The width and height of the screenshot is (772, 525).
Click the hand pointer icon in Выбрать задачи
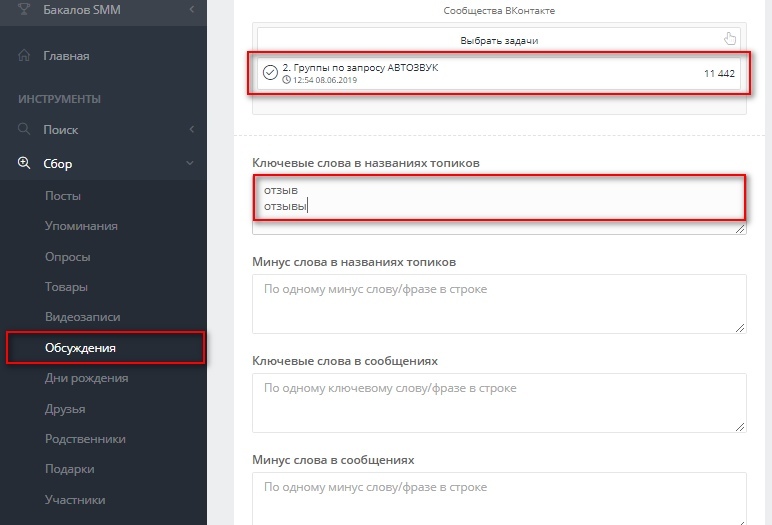[730, 39]
